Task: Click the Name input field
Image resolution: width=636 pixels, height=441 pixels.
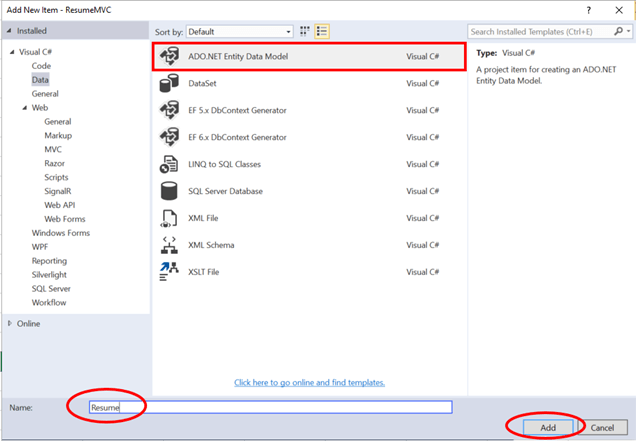Action: [271, 407]
